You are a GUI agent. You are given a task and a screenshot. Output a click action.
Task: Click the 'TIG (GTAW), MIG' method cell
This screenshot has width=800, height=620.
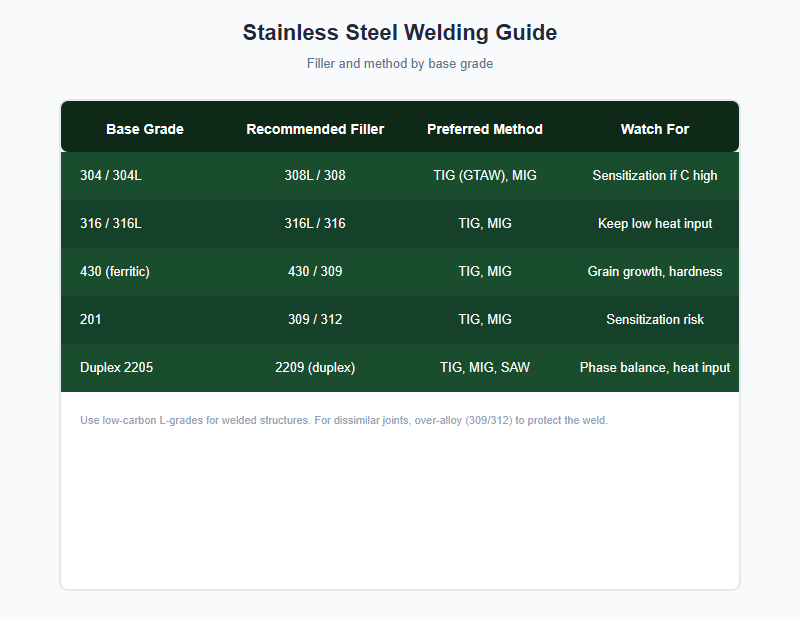pos(485,176)
